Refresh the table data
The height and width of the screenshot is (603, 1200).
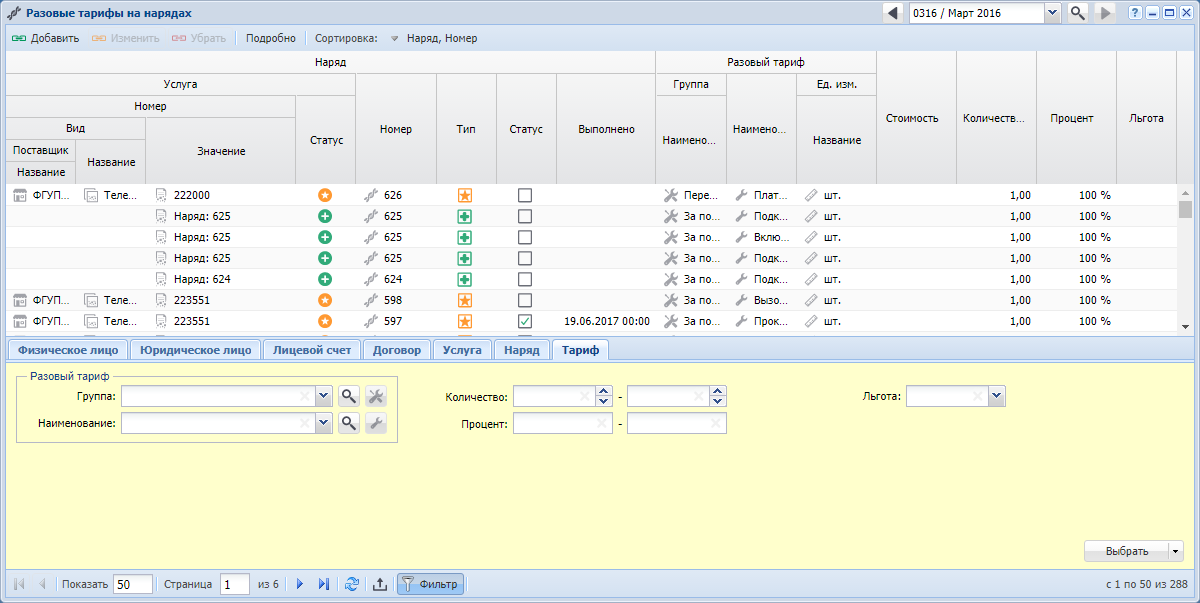click(352, 585)
